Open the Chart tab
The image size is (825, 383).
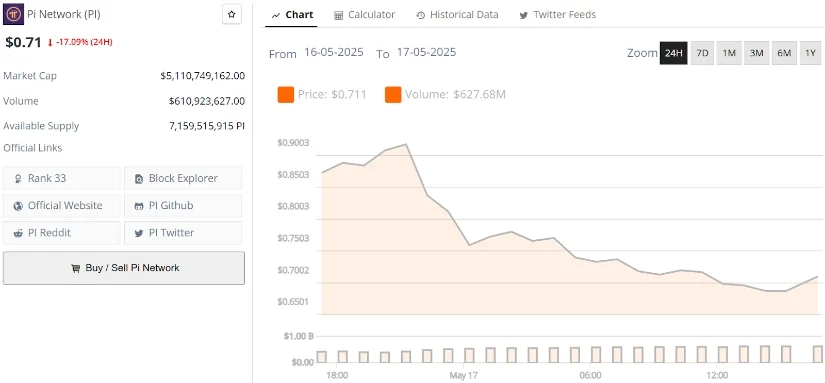[x=292, y=15]
